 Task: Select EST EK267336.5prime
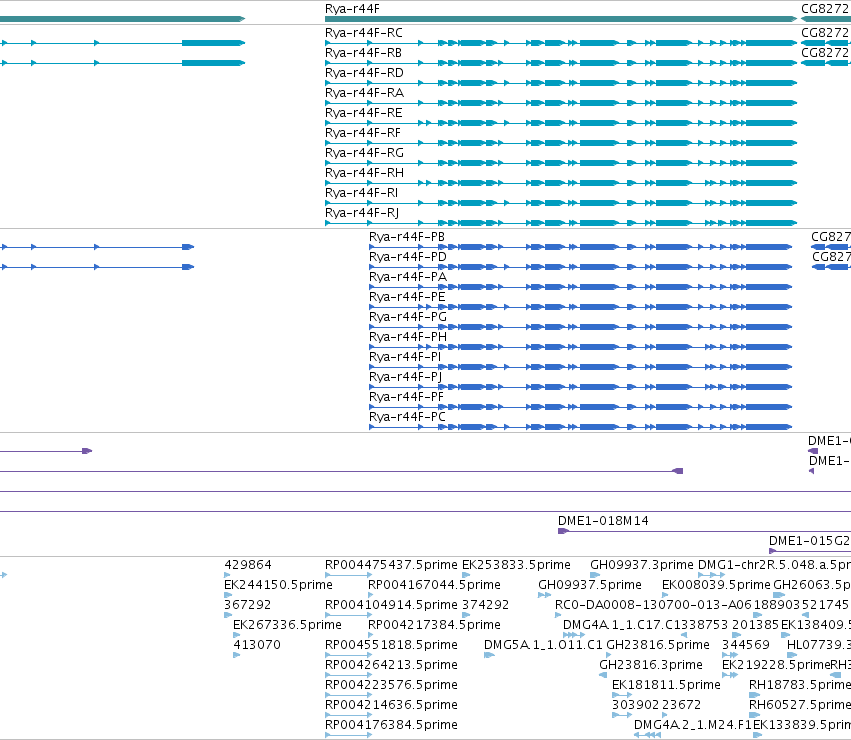(x=287, y=625)
